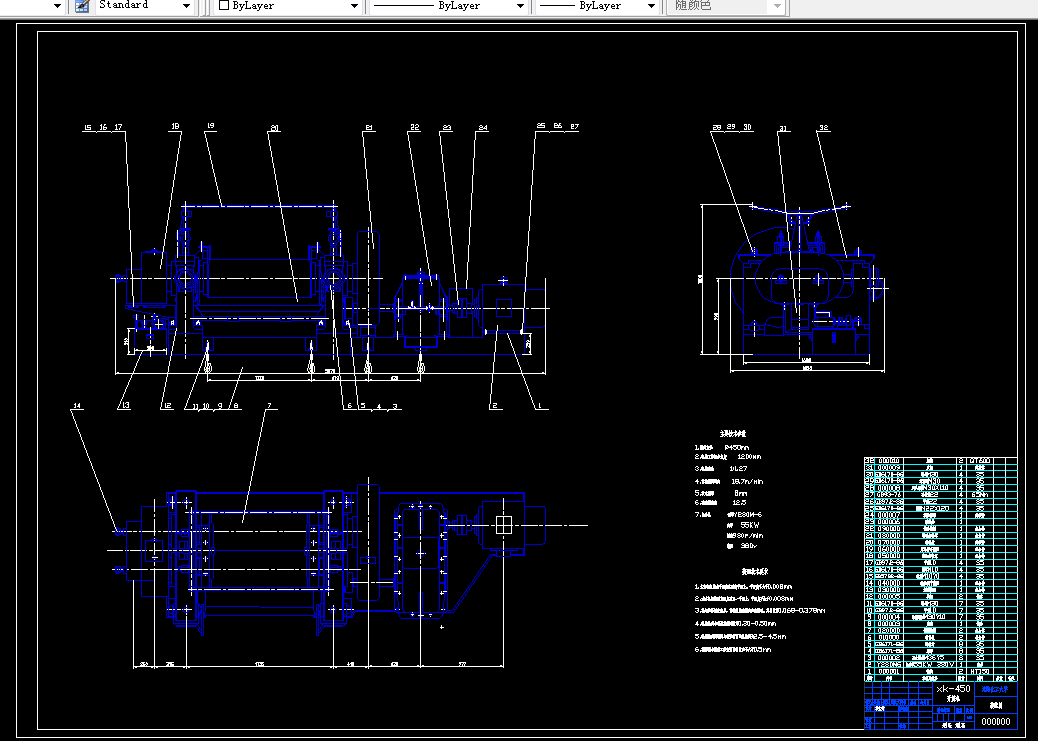Pick balloon number 15

[87, 128]
